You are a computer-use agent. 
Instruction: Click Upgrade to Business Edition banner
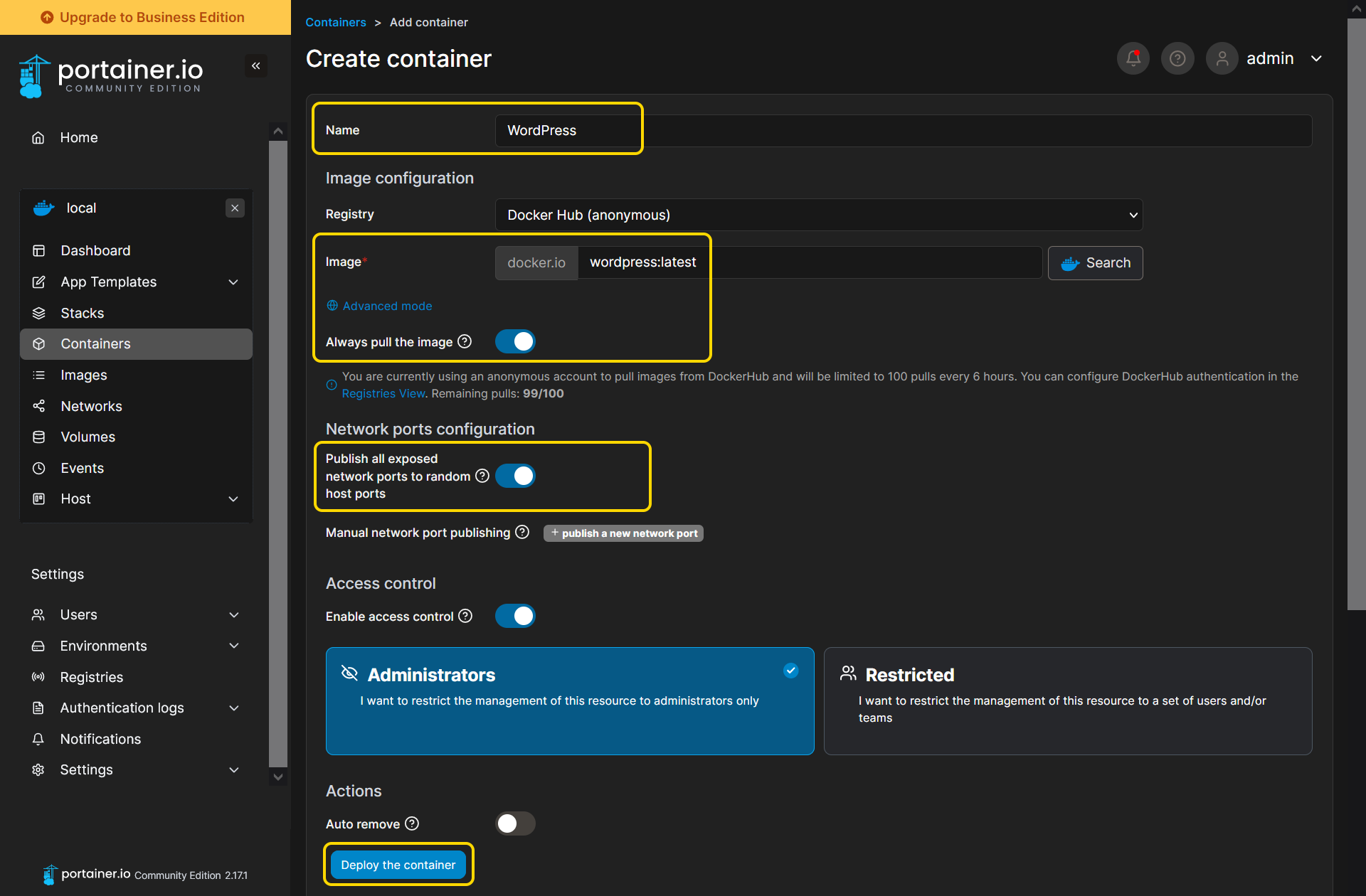tap(145, 17)
